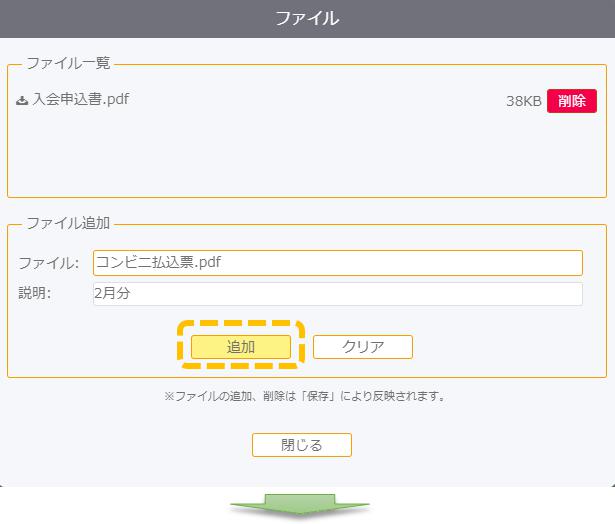Click the blank area inside ファイル一覧 list
615x524 pixels.
[307, 155]
